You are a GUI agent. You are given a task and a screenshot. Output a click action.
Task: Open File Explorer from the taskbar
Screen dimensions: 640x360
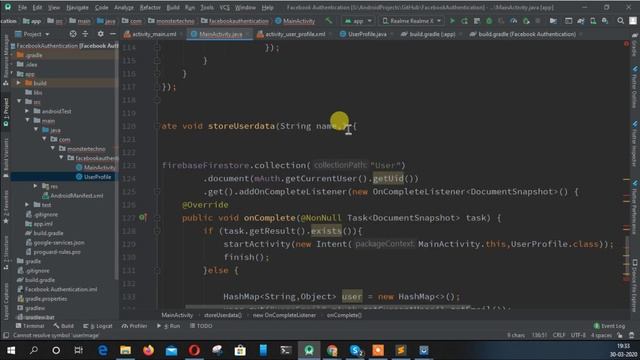coord(125,350)
